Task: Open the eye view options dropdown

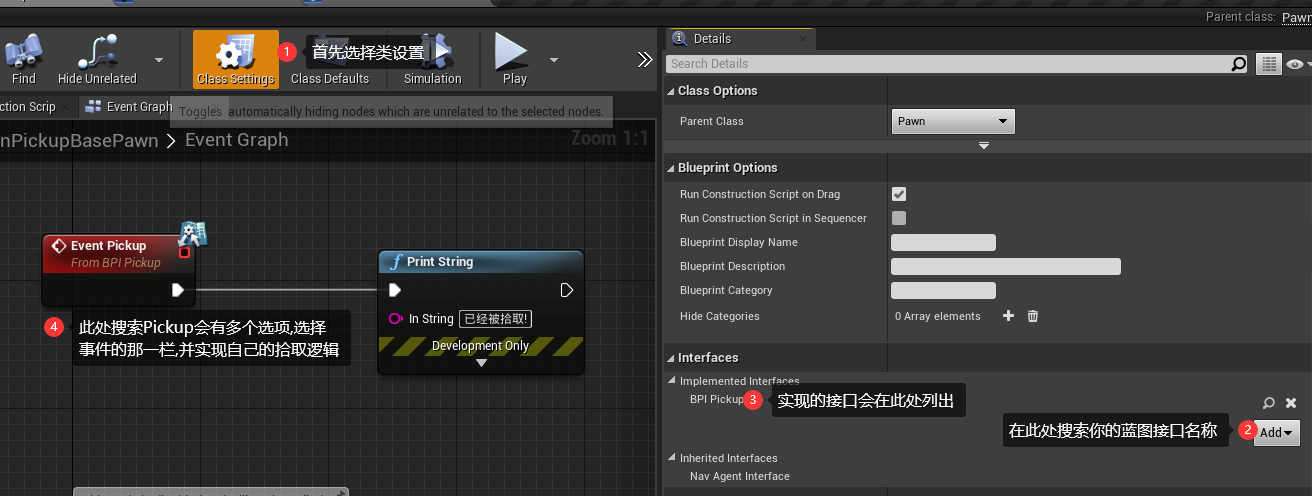Action: click(x=1298, y=64)
